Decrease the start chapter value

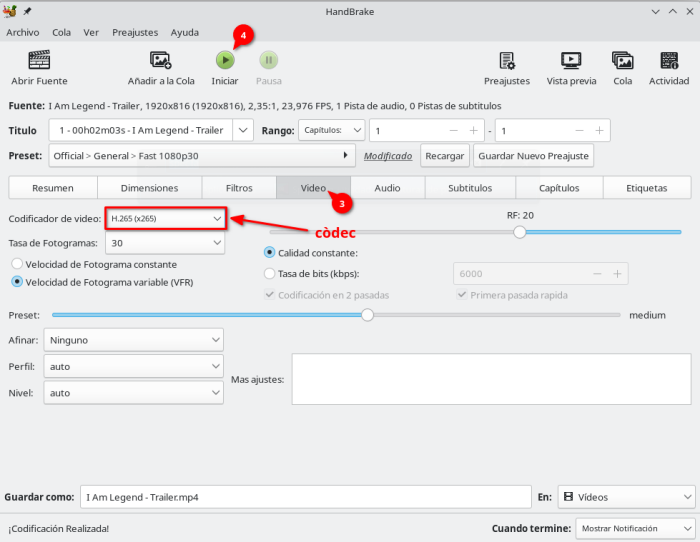(x=454, y=130)
